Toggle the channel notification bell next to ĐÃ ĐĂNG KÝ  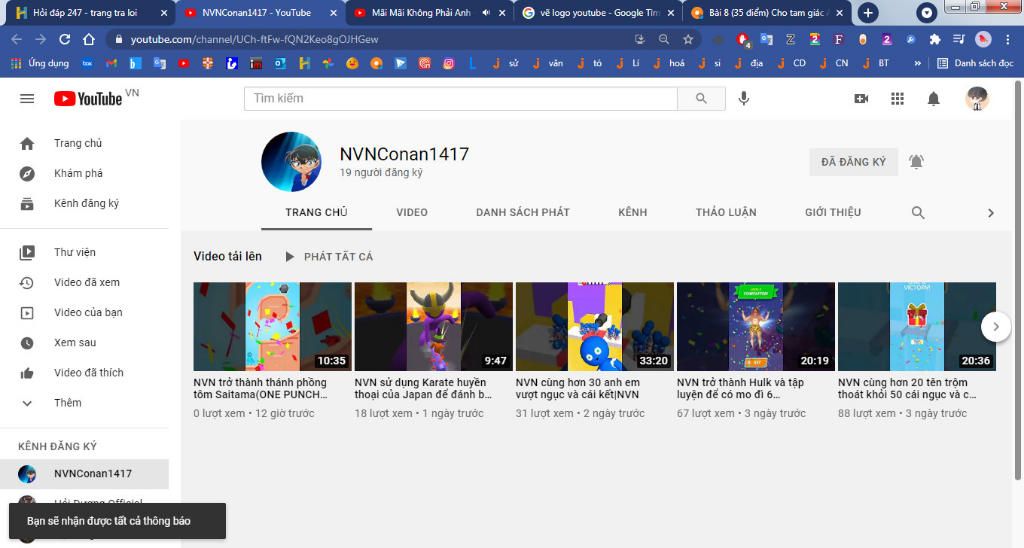(x=916, y=161)
